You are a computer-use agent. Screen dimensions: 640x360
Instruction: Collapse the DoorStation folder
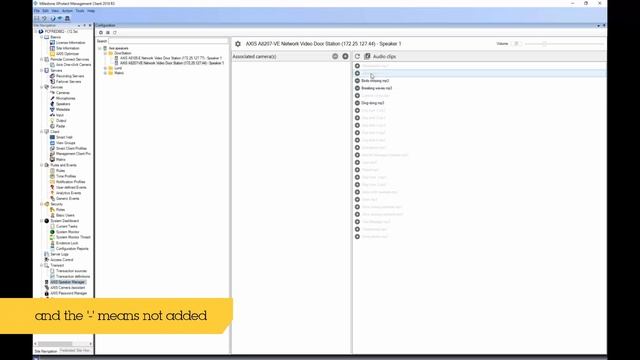pos(105,53)
